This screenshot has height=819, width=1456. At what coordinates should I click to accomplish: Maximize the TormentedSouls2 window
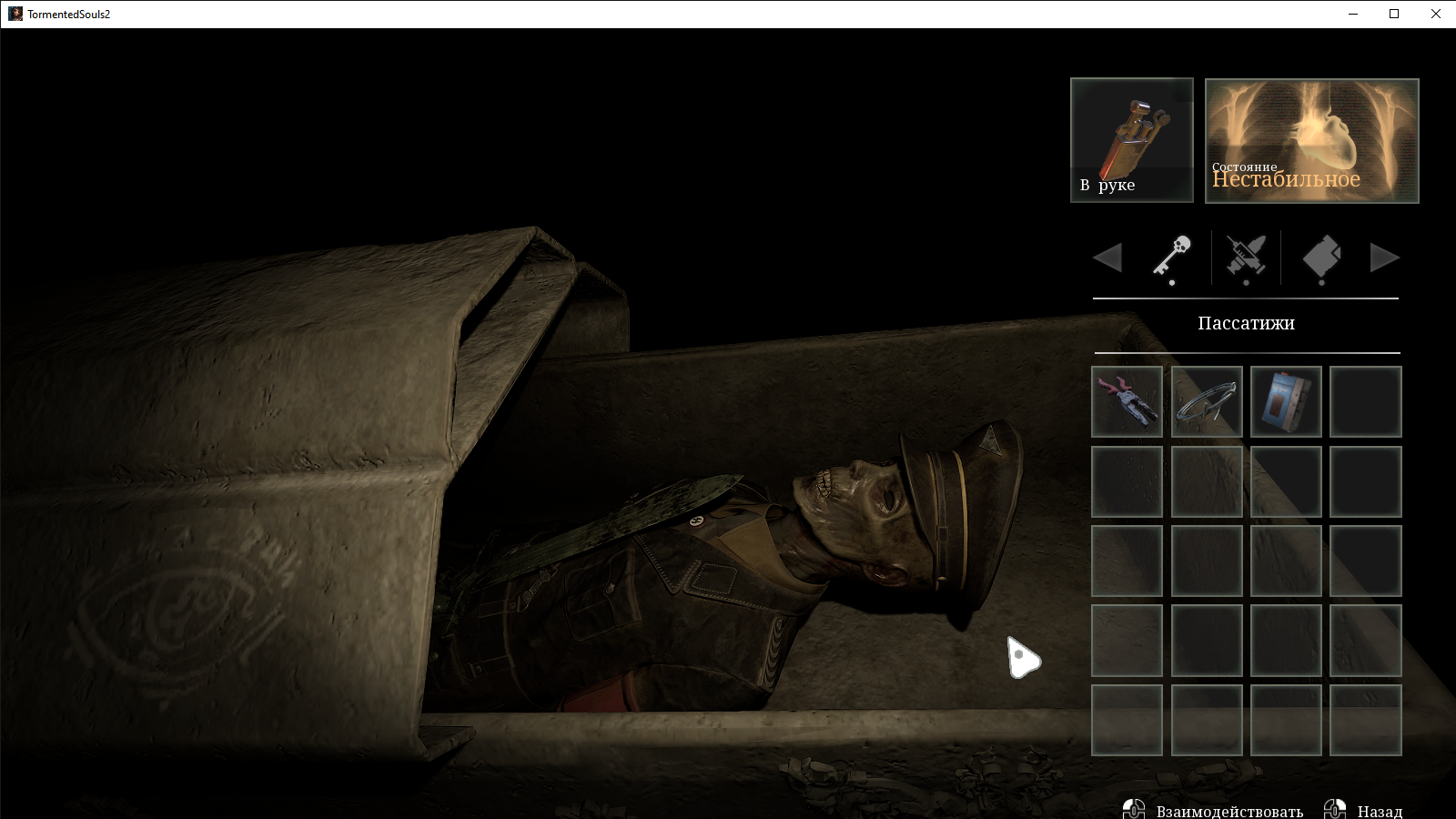(x=1394, y=14)
